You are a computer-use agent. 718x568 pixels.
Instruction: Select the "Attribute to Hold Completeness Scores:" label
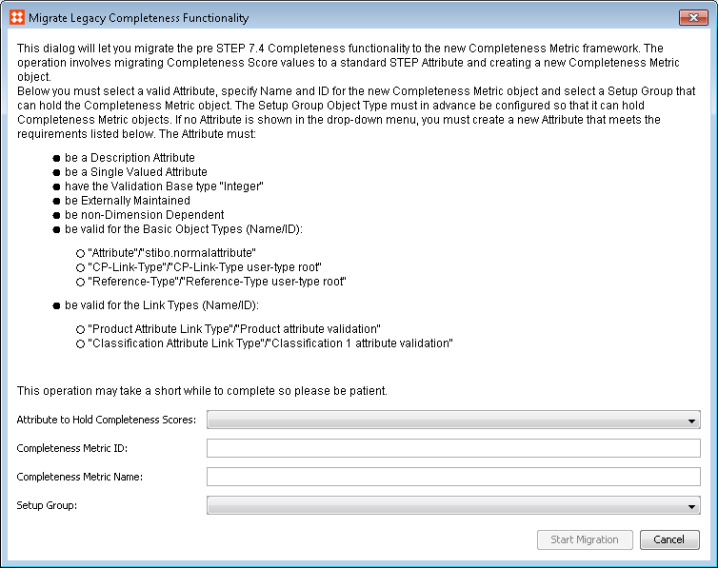click(106, 420)
